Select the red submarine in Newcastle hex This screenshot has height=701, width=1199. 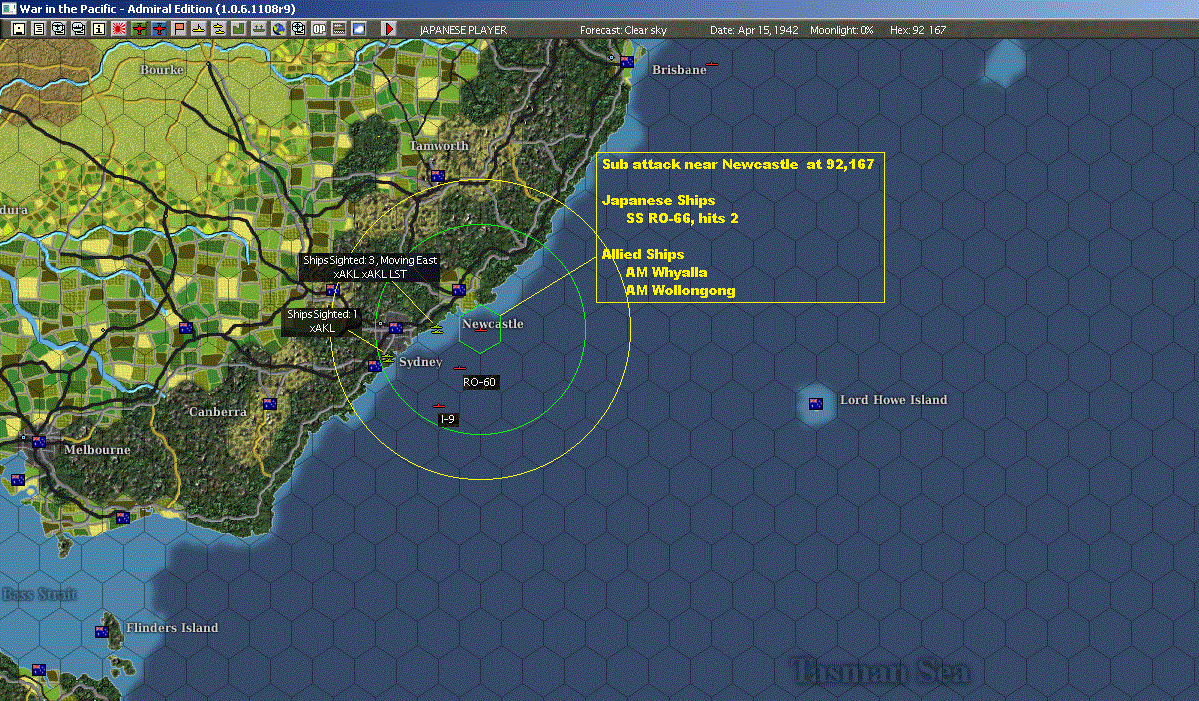tap(480, 331)
